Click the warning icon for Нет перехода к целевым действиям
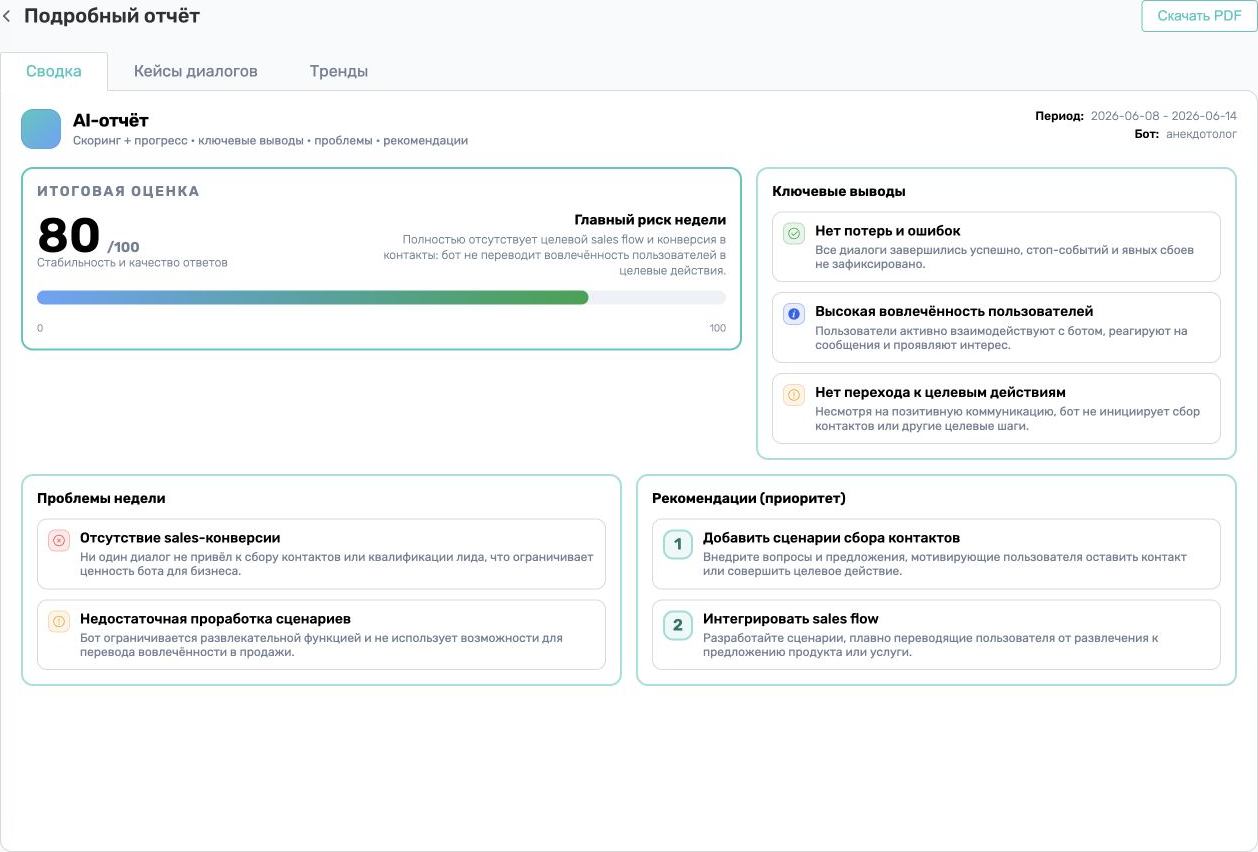 [x=794, y=395]
